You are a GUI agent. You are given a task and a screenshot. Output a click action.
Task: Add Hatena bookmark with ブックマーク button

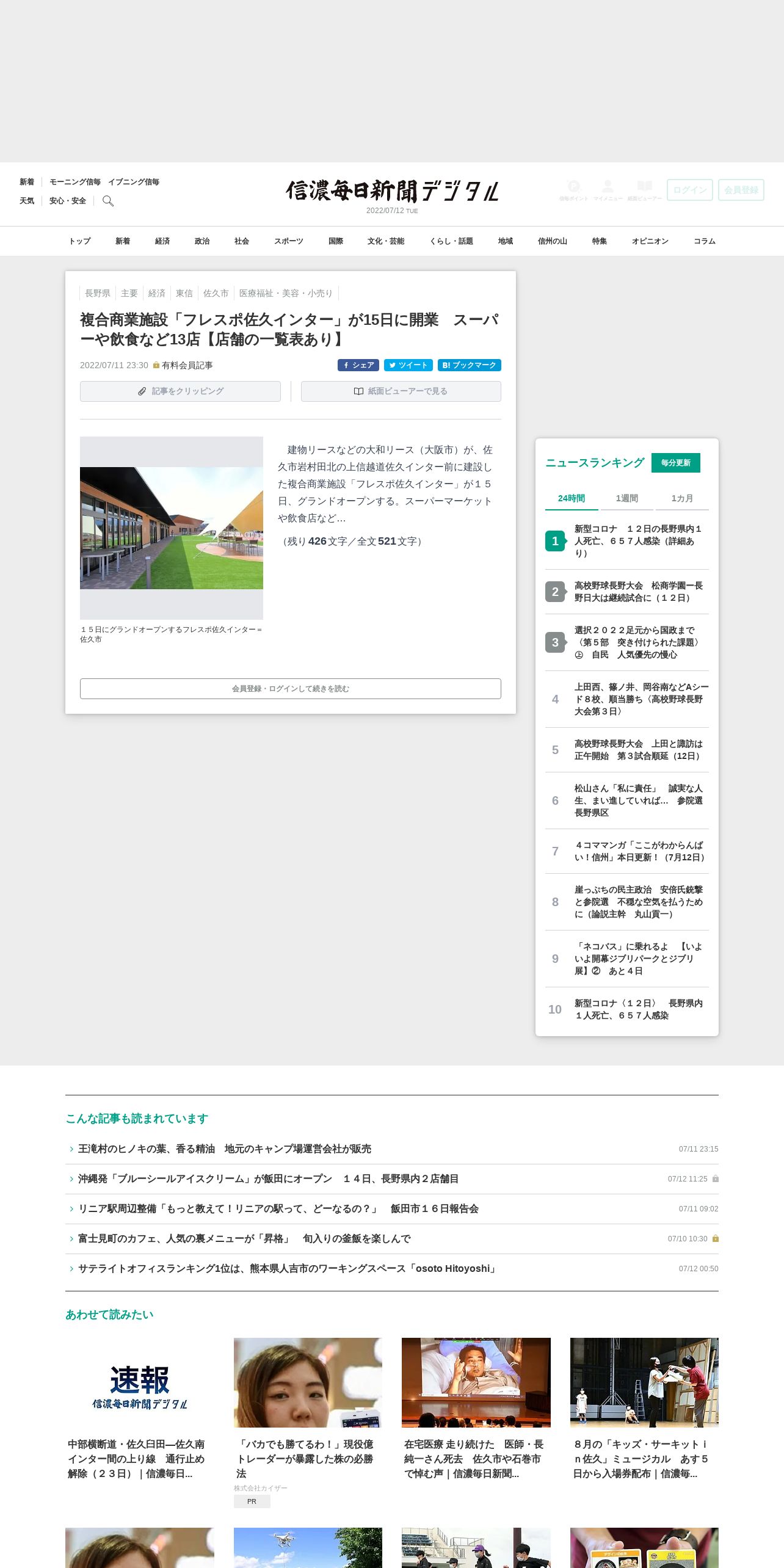(470, 365)
